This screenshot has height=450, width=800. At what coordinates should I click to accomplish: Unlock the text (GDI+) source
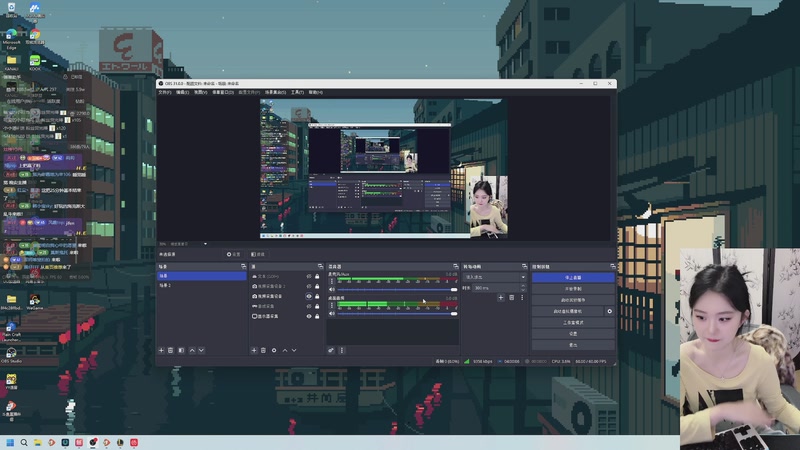coord(317,277)
